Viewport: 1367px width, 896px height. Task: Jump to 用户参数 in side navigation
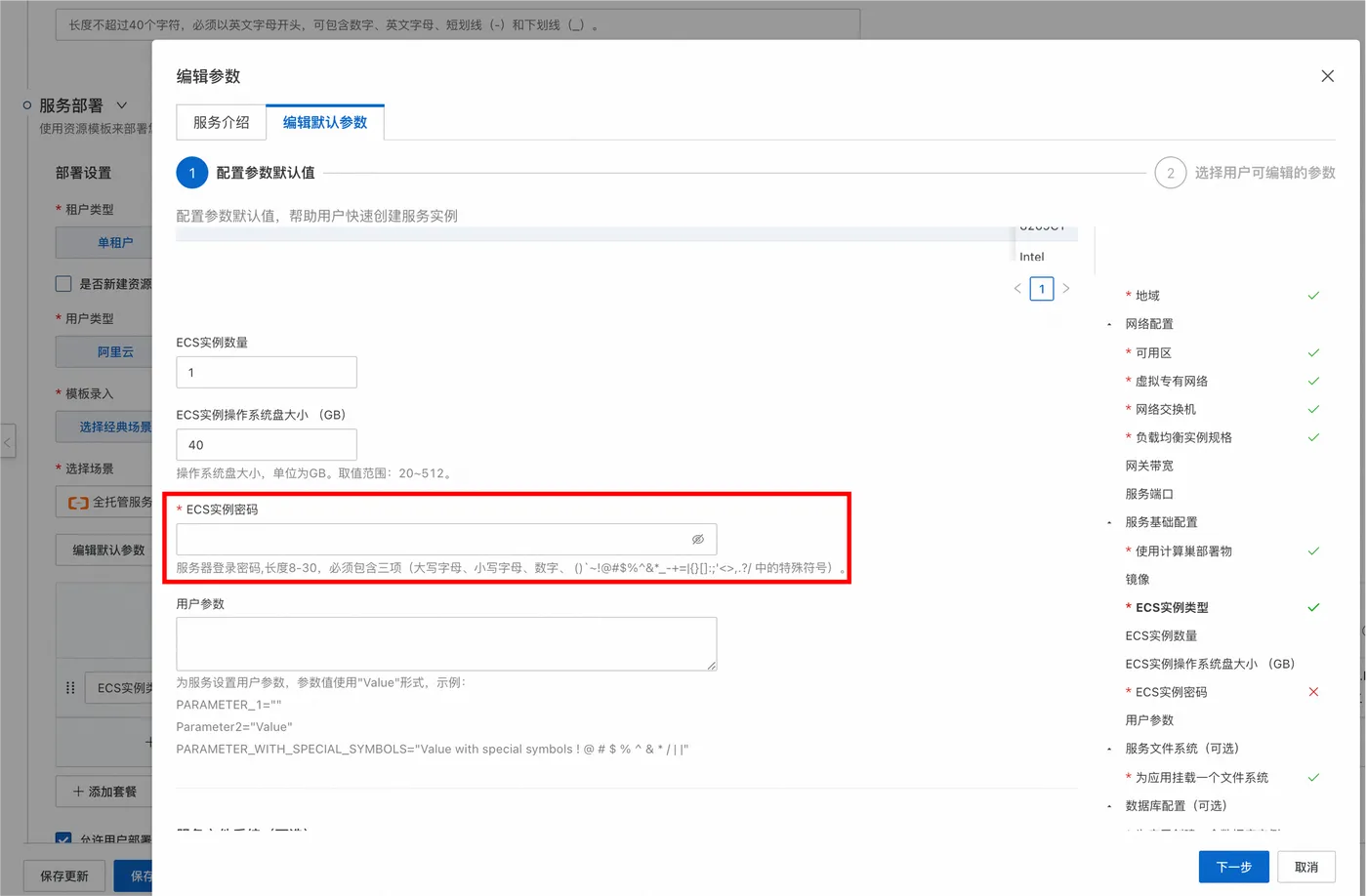click(x=1149, y=720)
